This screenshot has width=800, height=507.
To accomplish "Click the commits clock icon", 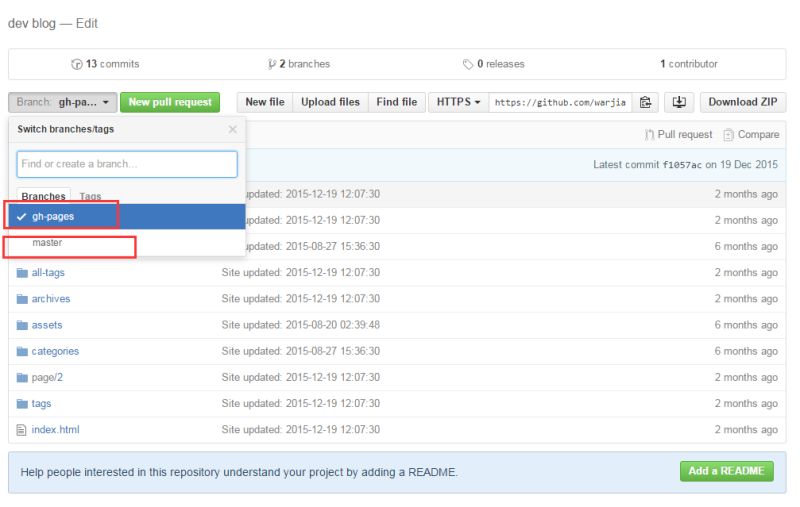I will point(77,64).
